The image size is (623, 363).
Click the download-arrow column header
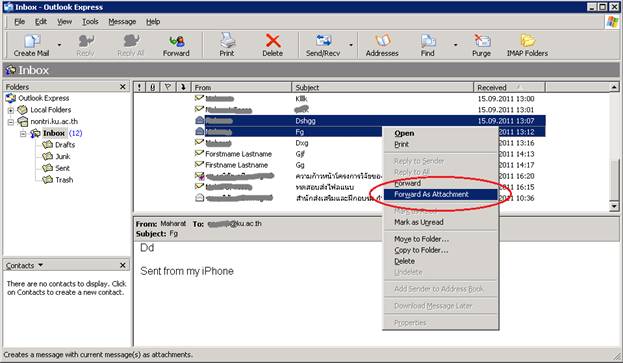tap(183, 87)
